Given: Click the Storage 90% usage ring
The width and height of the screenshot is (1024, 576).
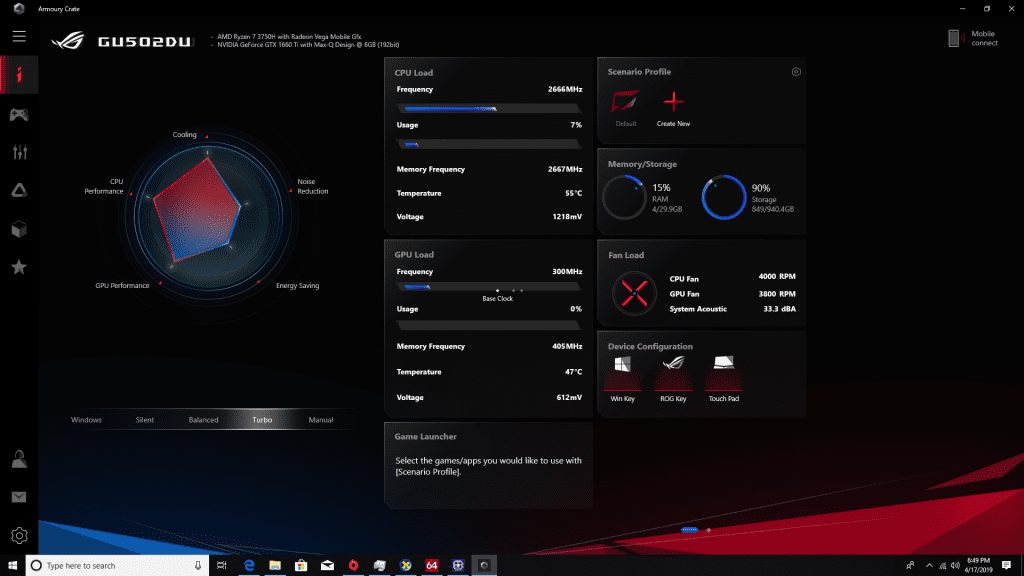Looking at the screenshot, I should click(724, 197).
